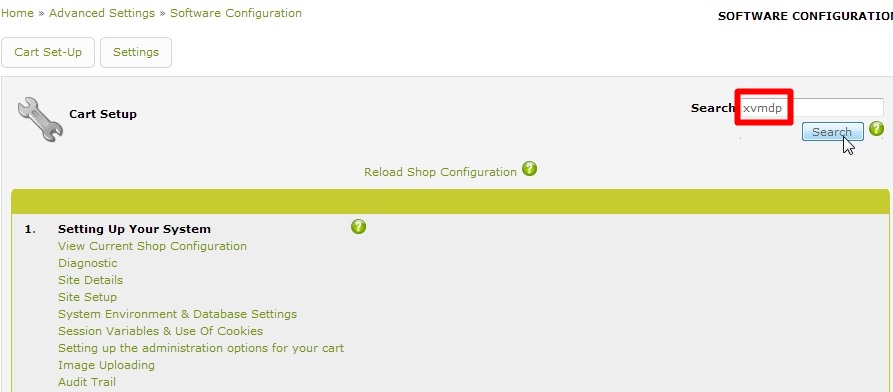This screenshot has width=893, height=392.
Task: Click the Cart Setup wrench icon
Action: coord(40,119)
